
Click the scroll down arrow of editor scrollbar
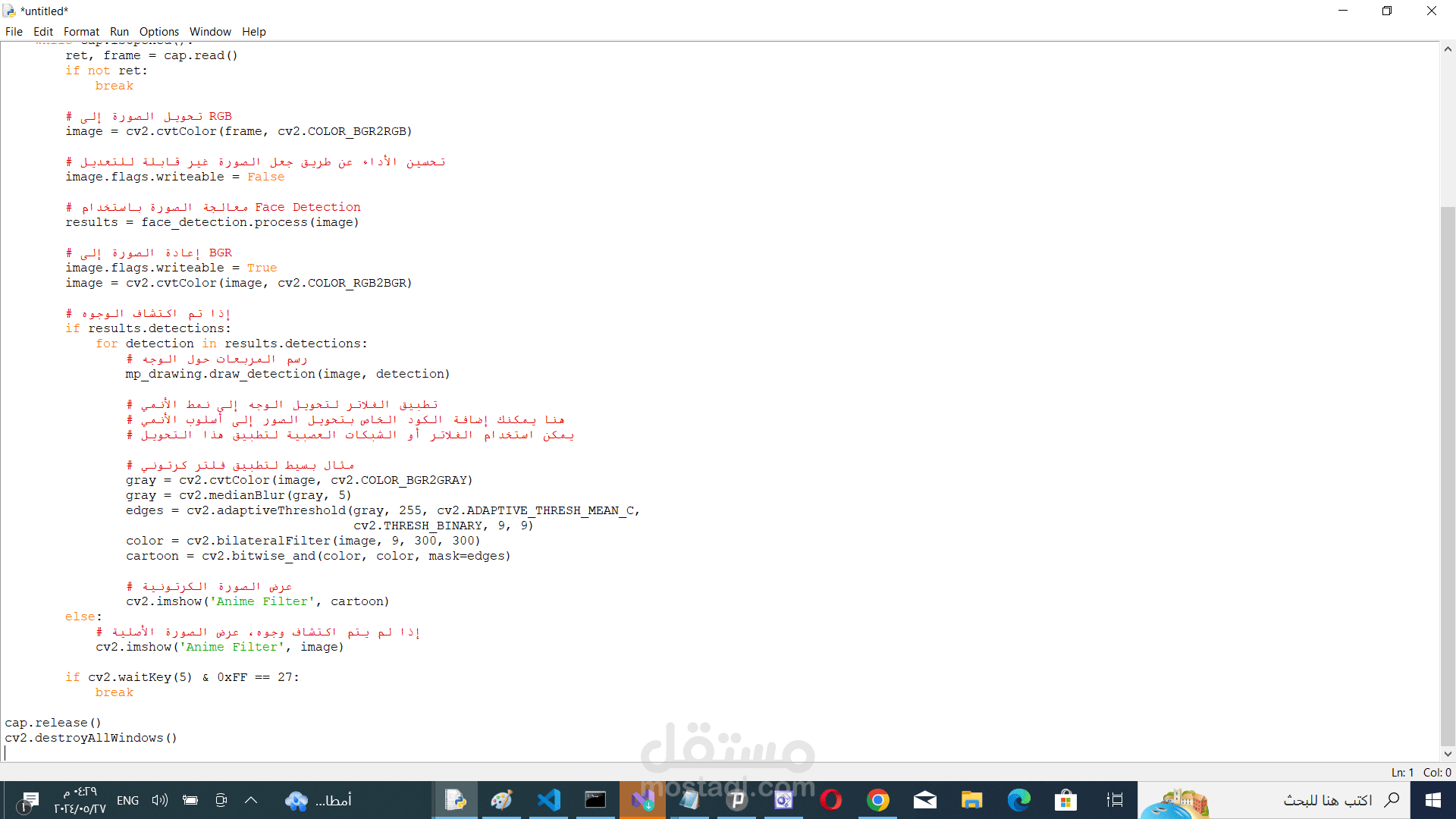1448,754
